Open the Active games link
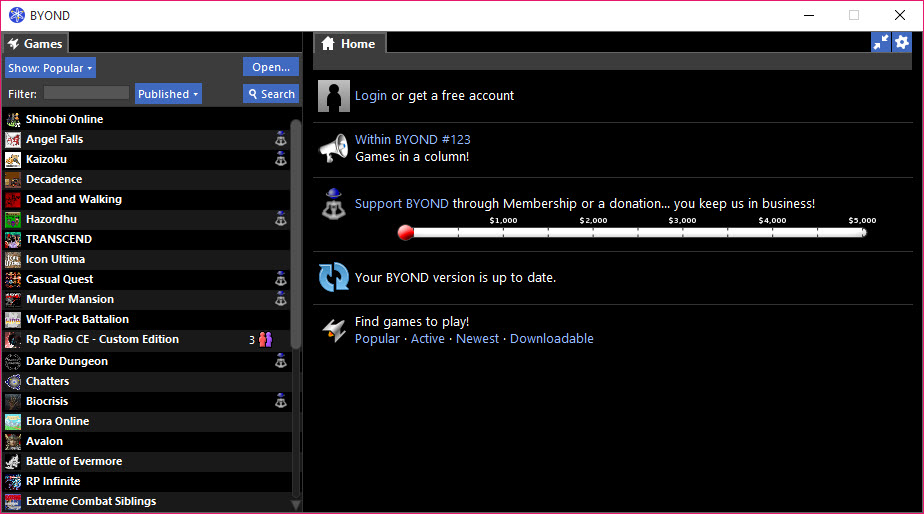 pos(428,338)
